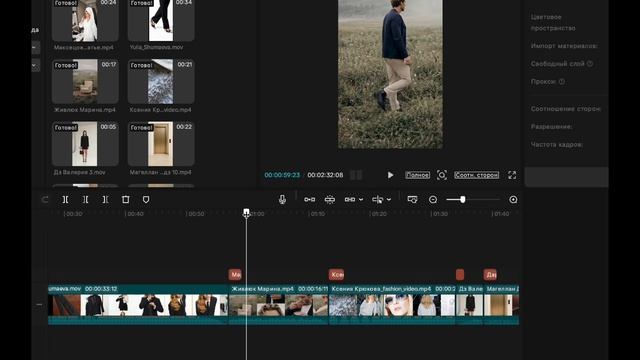
Task: Play the preview video
Action: pyautogui.click(x=391, y=175)
